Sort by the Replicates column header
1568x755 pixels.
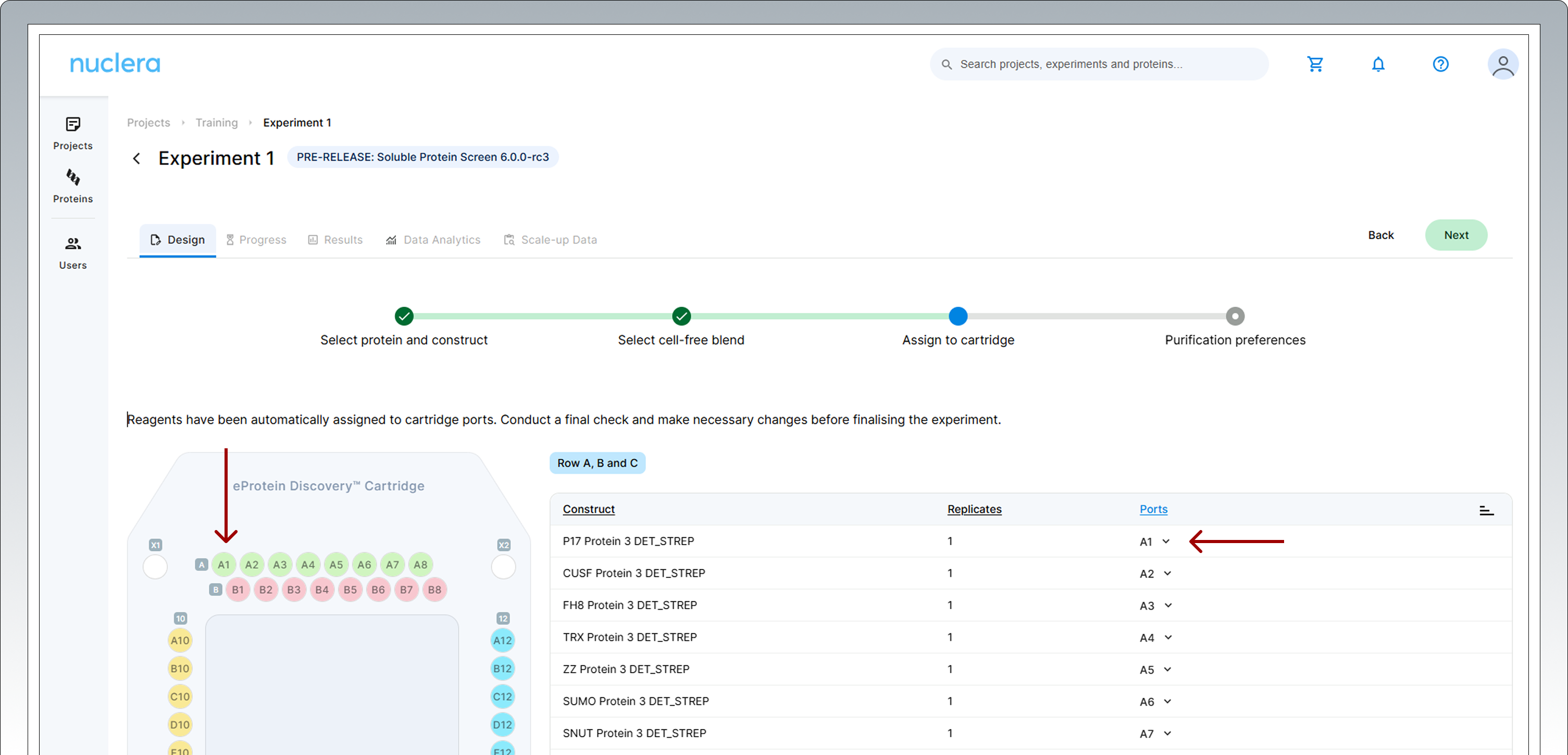click(x=974, y=509)
